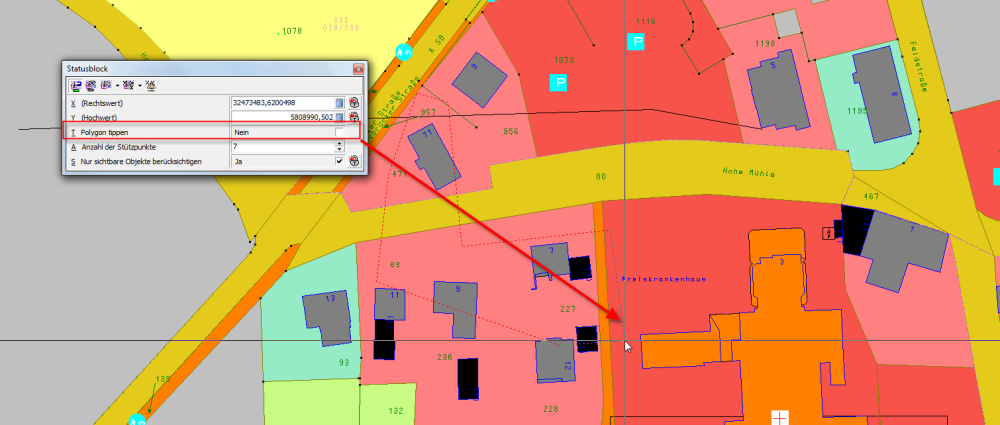Click the first Statusblock toolbar icon

coord(75,85)
